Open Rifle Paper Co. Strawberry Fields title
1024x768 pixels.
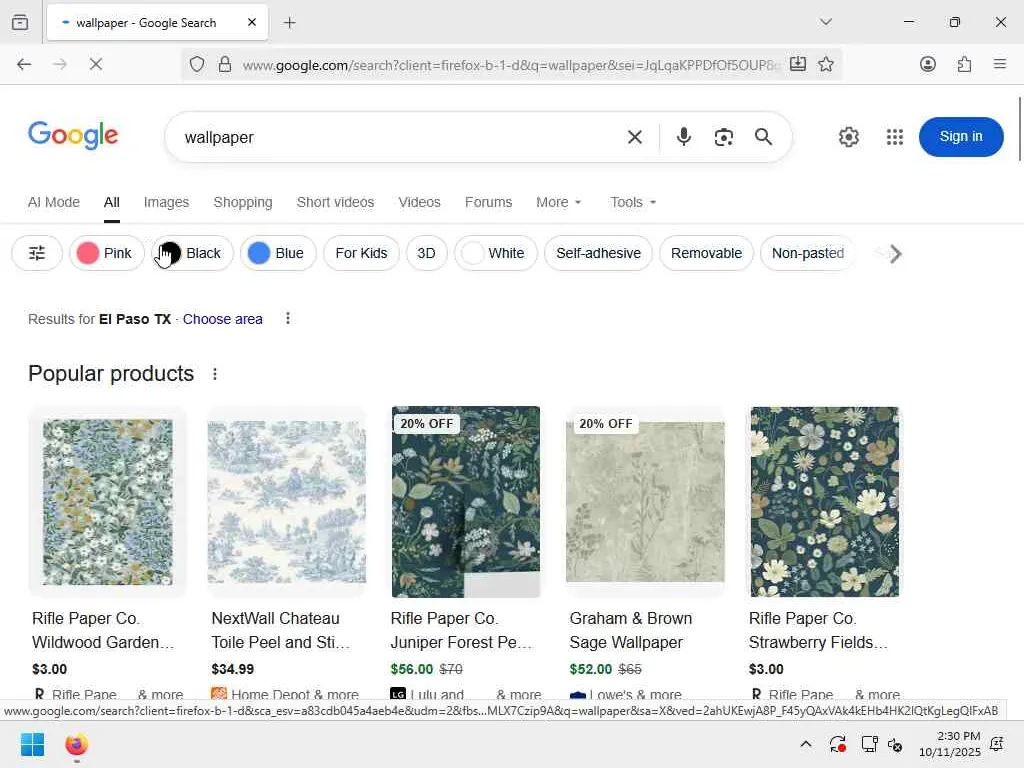[818, 630]
